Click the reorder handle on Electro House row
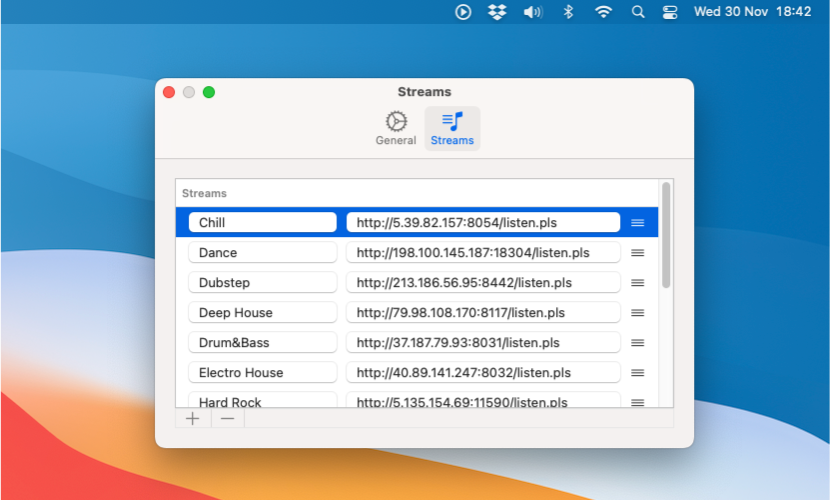 point(637,373)
